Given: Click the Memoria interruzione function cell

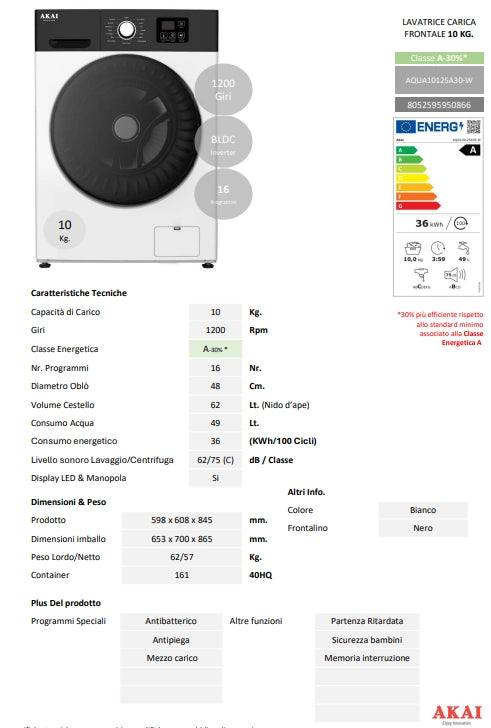Looking at the screenshot, I should point(367,658).
